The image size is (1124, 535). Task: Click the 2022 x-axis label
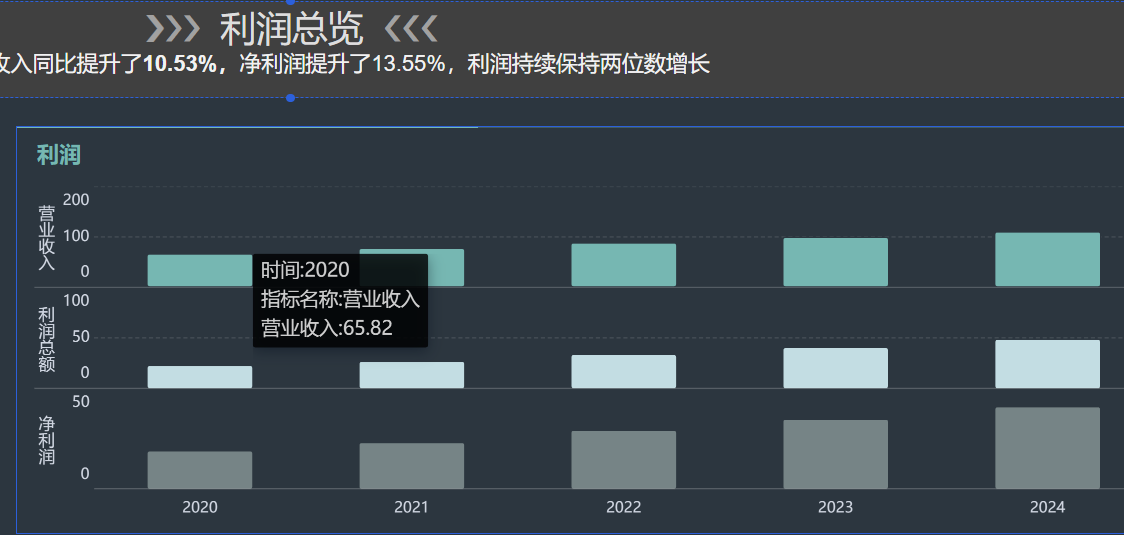(624, 507)
